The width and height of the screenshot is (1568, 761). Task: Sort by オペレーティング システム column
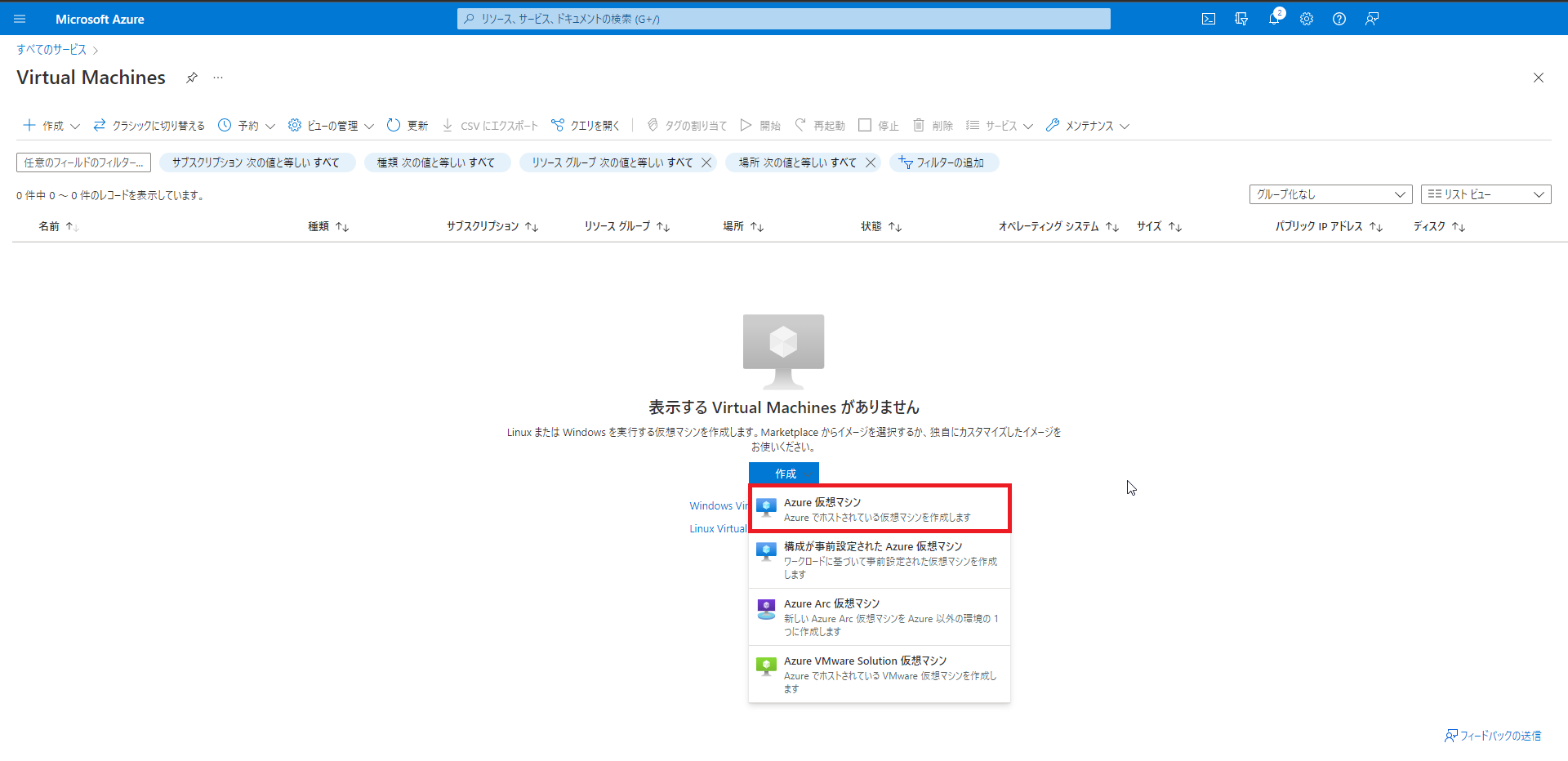(1058, 226)
